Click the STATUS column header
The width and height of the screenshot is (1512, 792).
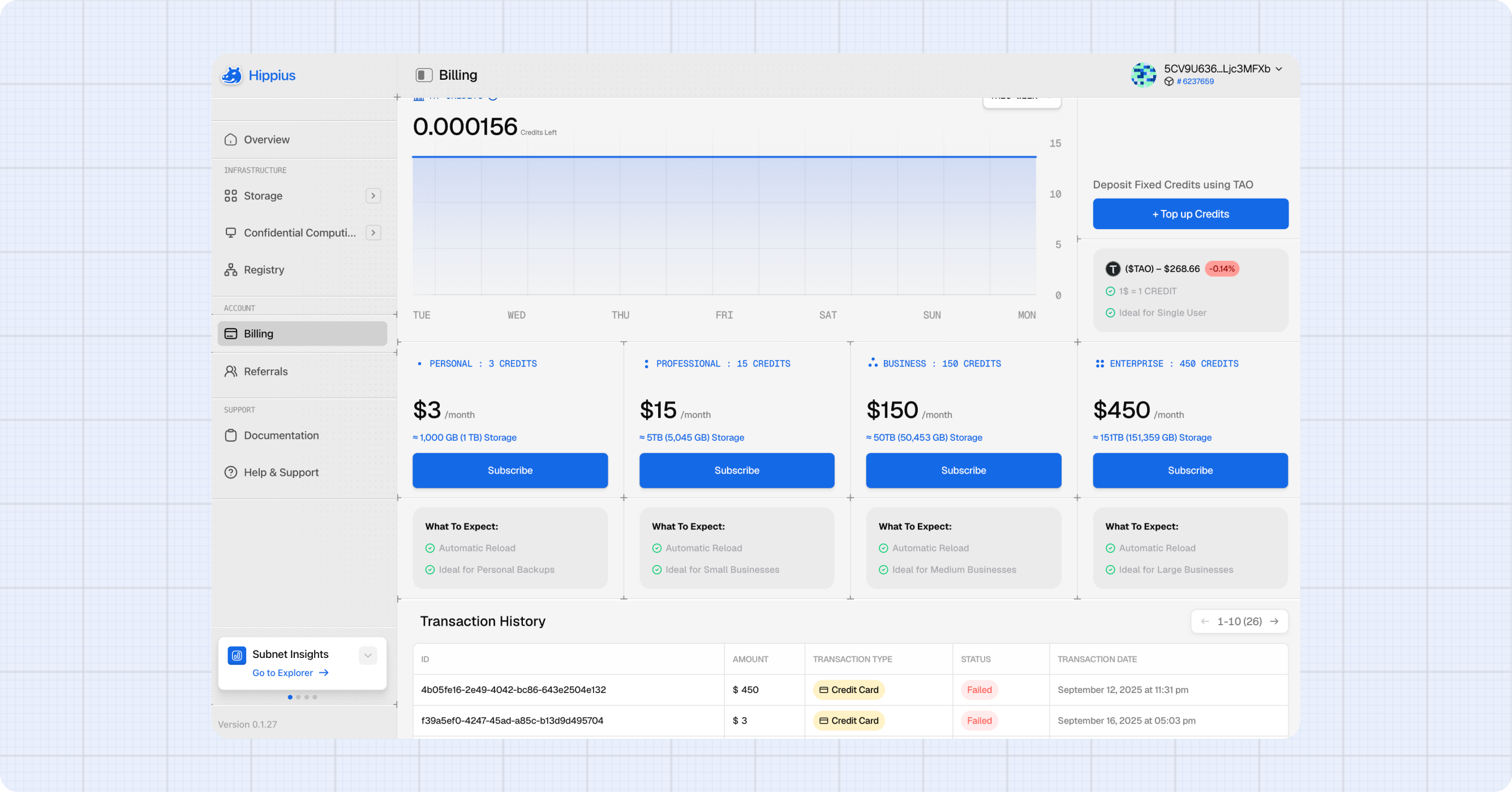[x=976, y=660]
